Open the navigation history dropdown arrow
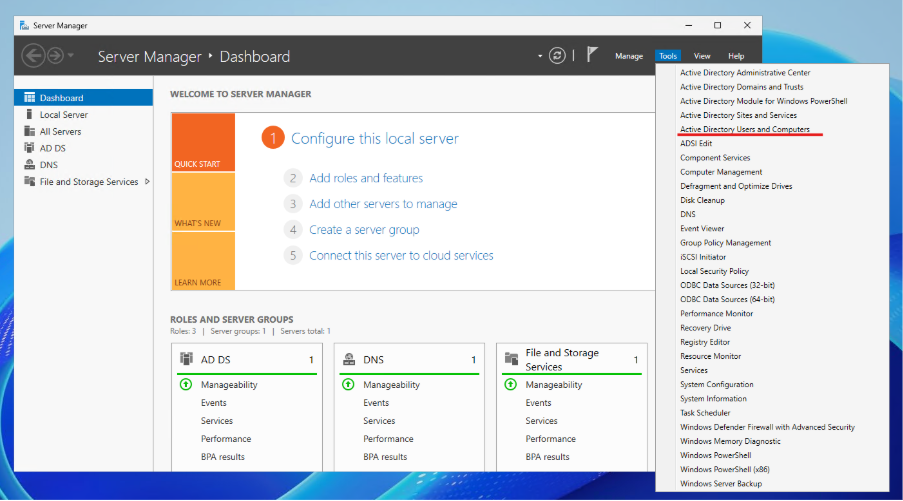 pos(70,56)
